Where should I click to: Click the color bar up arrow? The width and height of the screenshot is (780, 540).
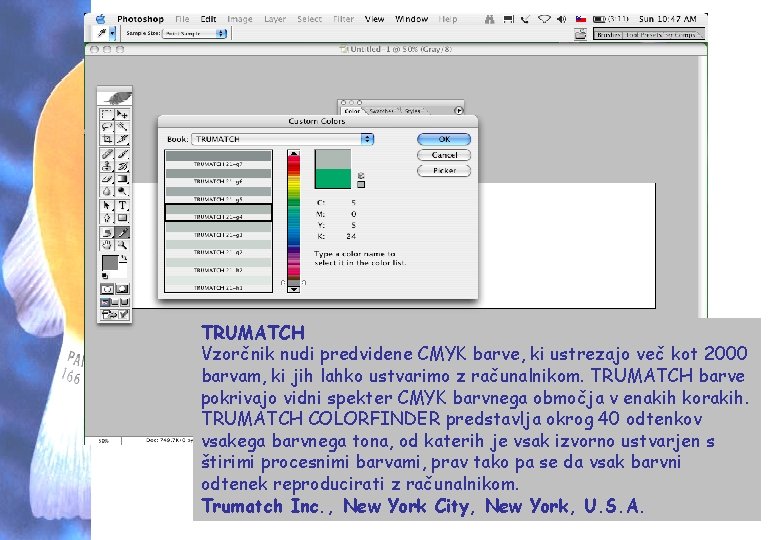294,154
